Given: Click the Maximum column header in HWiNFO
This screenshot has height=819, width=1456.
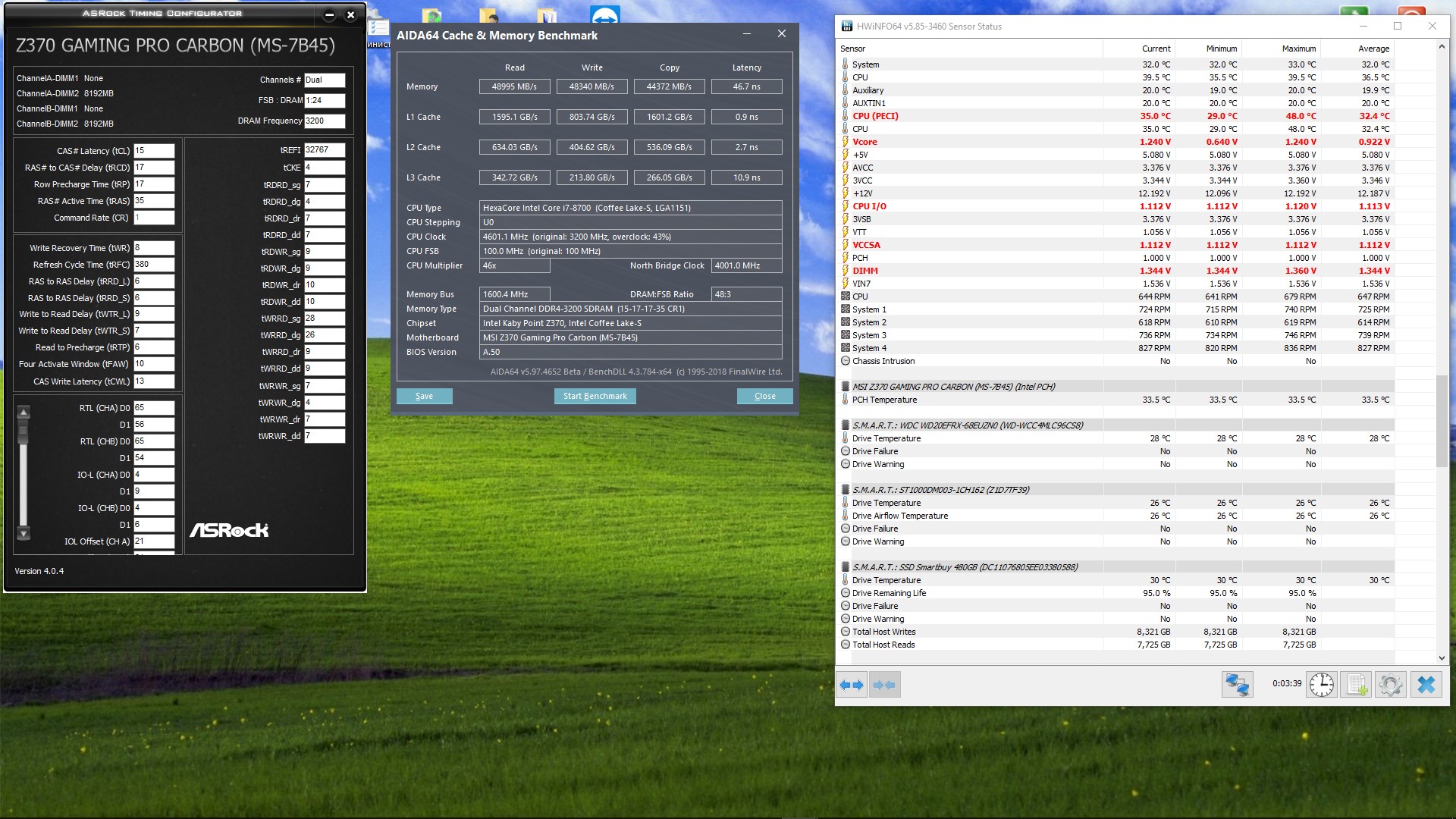Looking at the screenshot, I should pos(1298,49).
